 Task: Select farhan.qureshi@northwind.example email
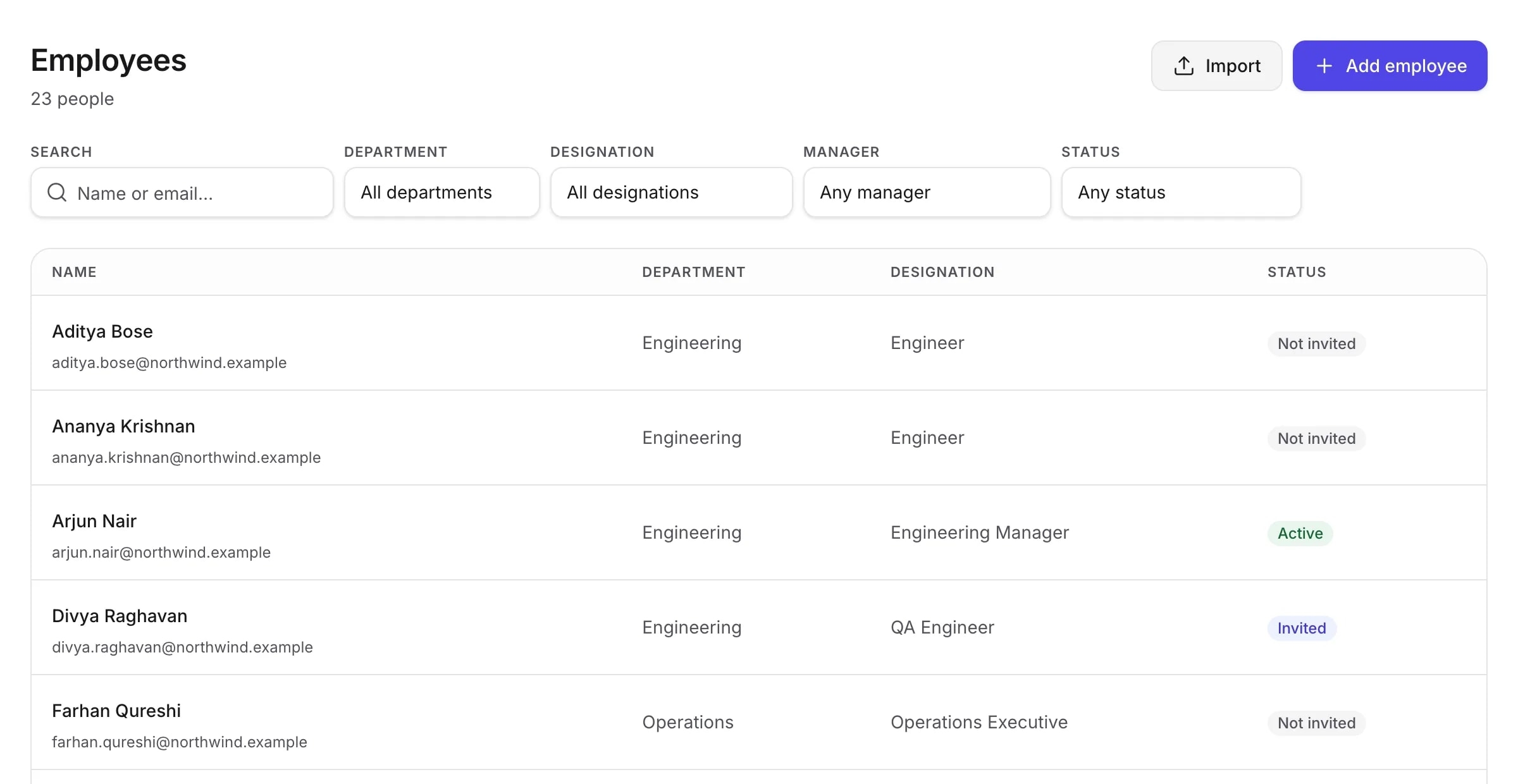click(180, 742)
